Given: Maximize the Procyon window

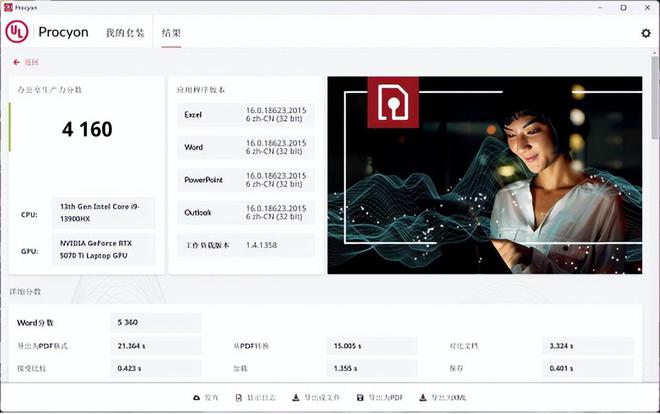Looking at the screenshot, I should (623, 8).
